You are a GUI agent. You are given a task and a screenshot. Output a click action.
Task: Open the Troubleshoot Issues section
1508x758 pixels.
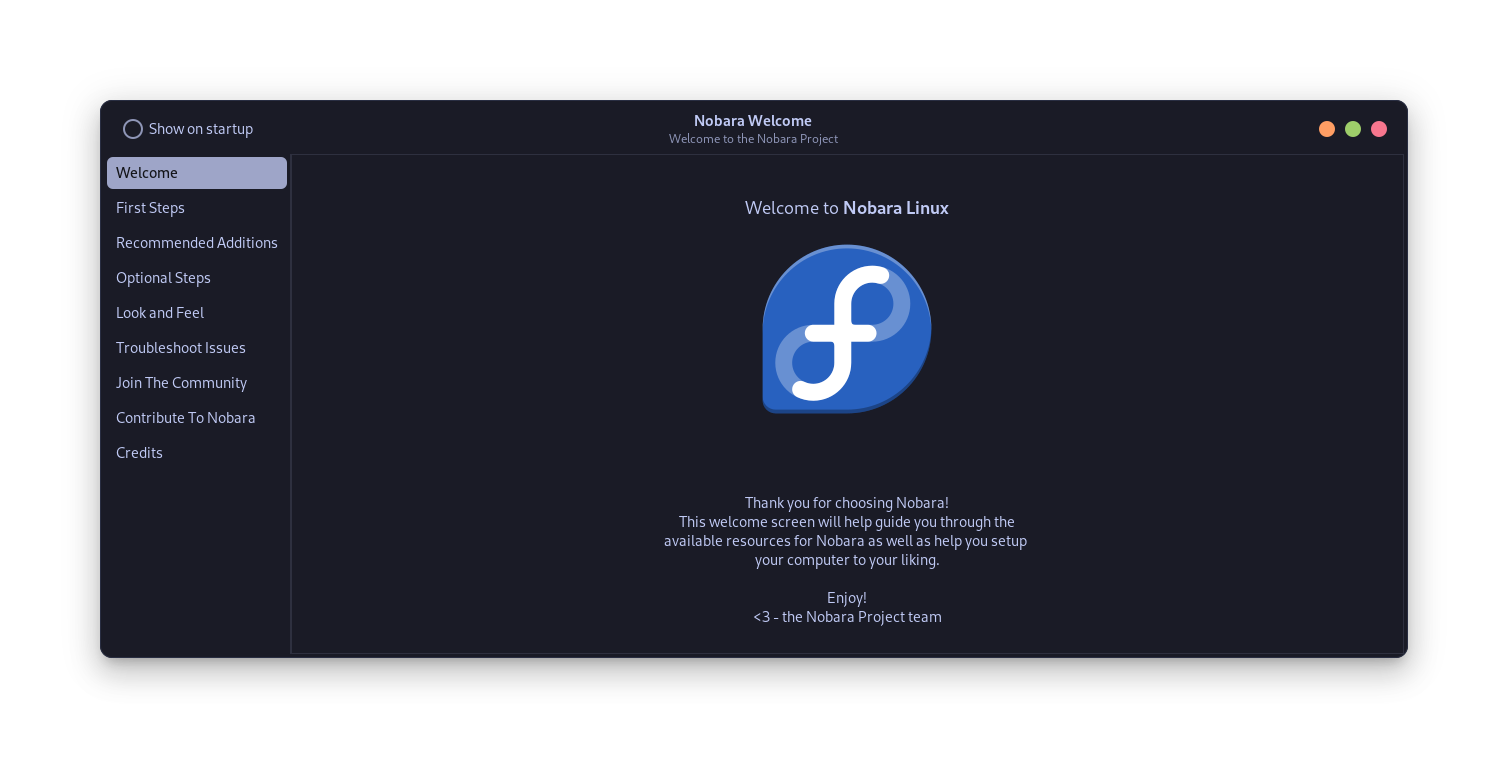click(x=181, y=347)
